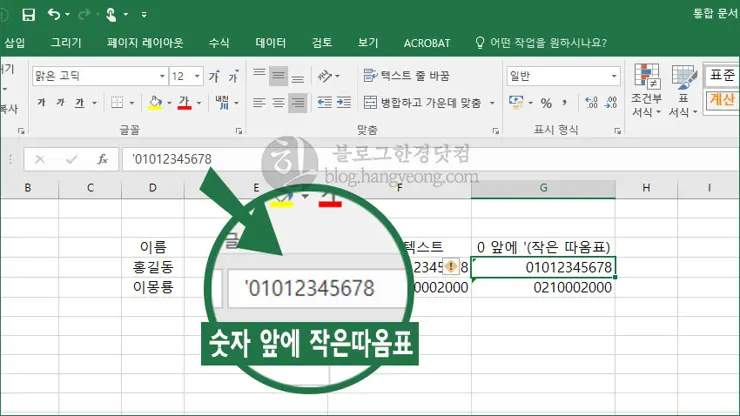Select top vertical alignment
Image resolution: width=740 pixels, height=416 pixels.
(259, 76)
